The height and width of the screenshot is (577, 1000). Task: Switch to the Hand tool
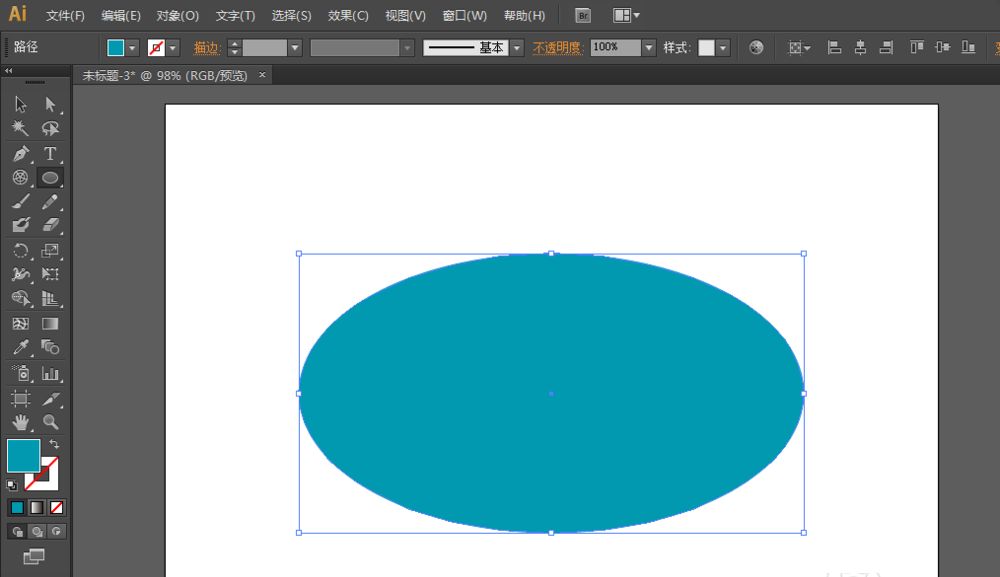21,422
